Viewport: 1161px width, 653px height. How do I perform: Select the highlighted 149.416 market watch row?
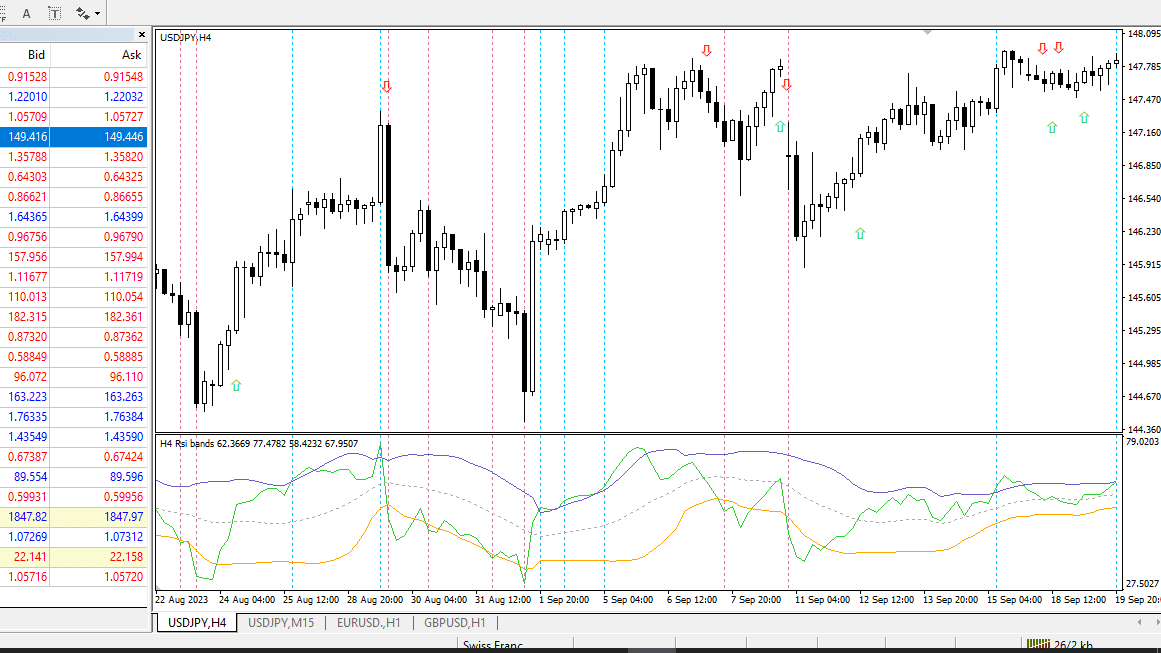coord(73,137)
